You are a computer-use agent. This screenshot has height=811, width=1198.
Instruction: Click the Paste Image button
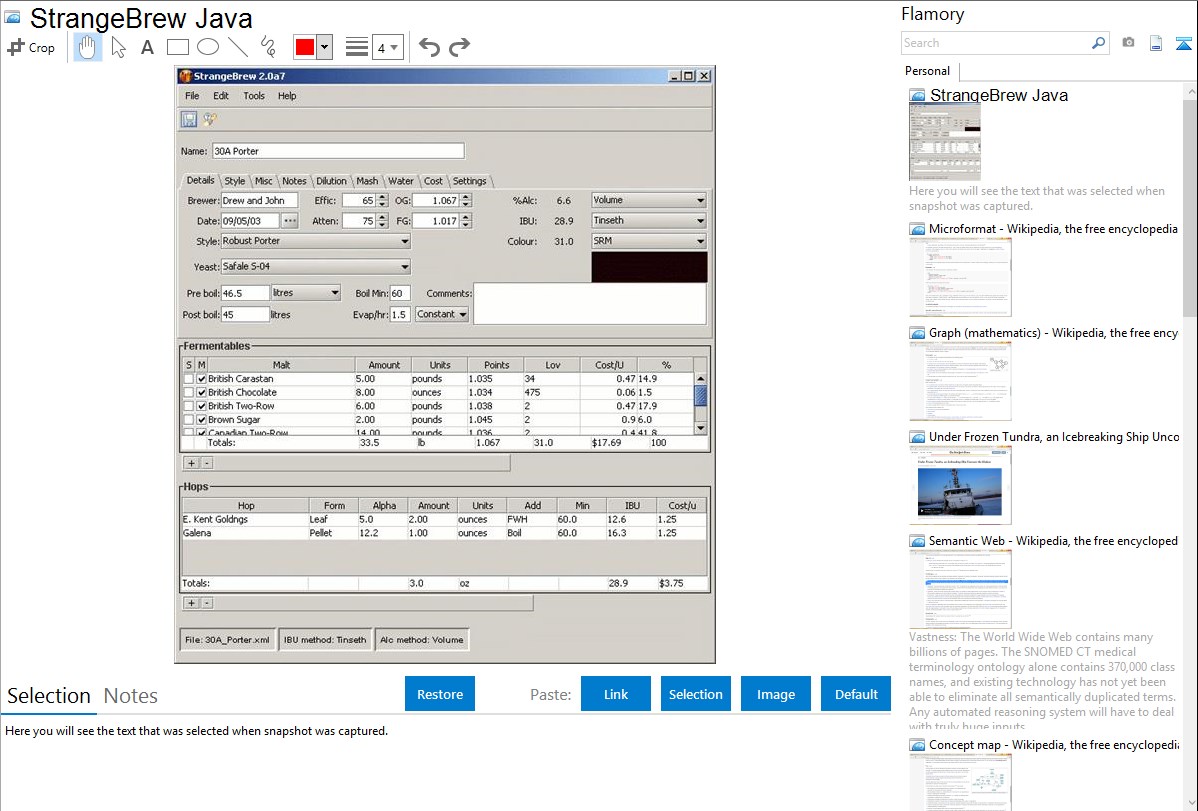click(x=775, y=694)
